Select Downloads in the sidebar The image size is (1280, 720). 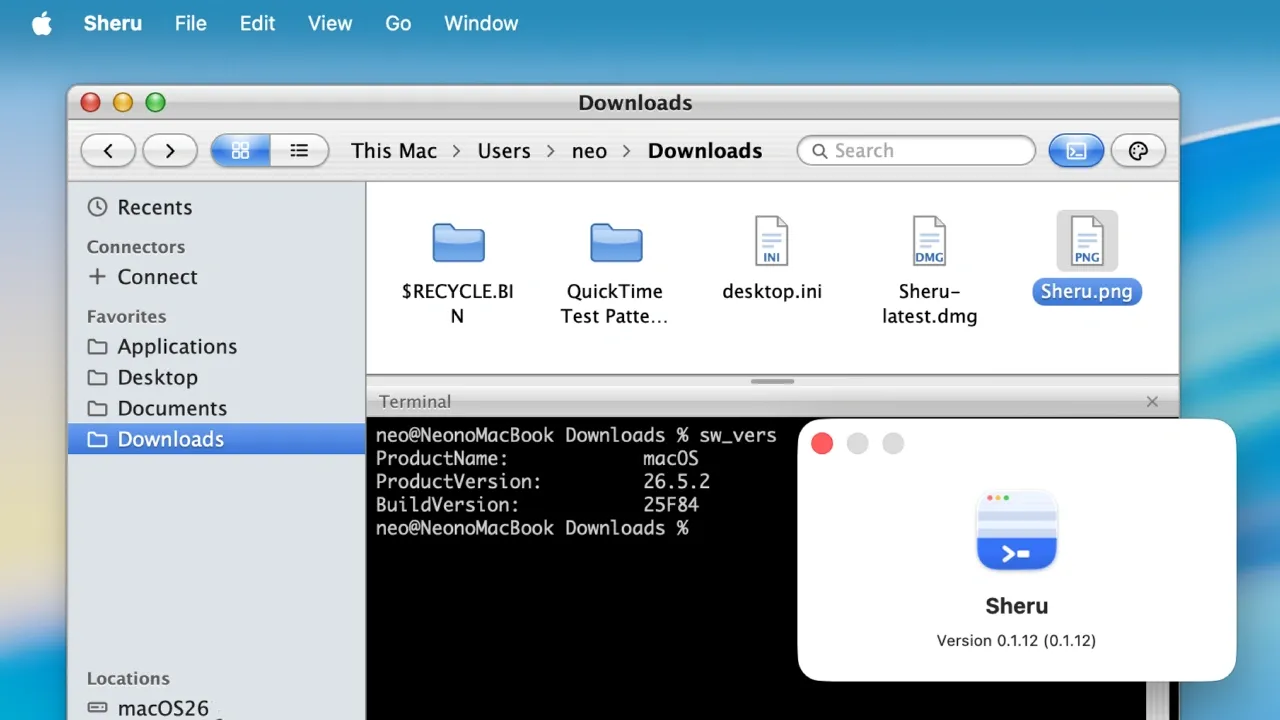tap(216, 439)
